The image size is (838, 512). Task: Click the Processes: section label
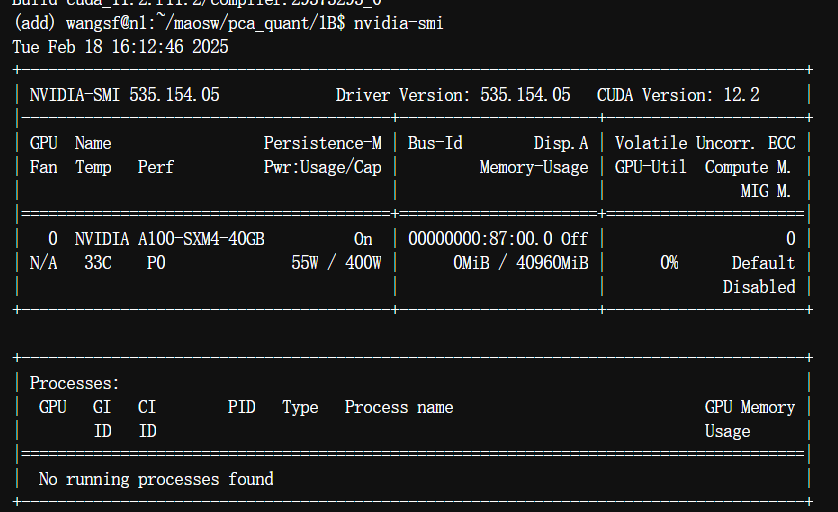point(75,383)
